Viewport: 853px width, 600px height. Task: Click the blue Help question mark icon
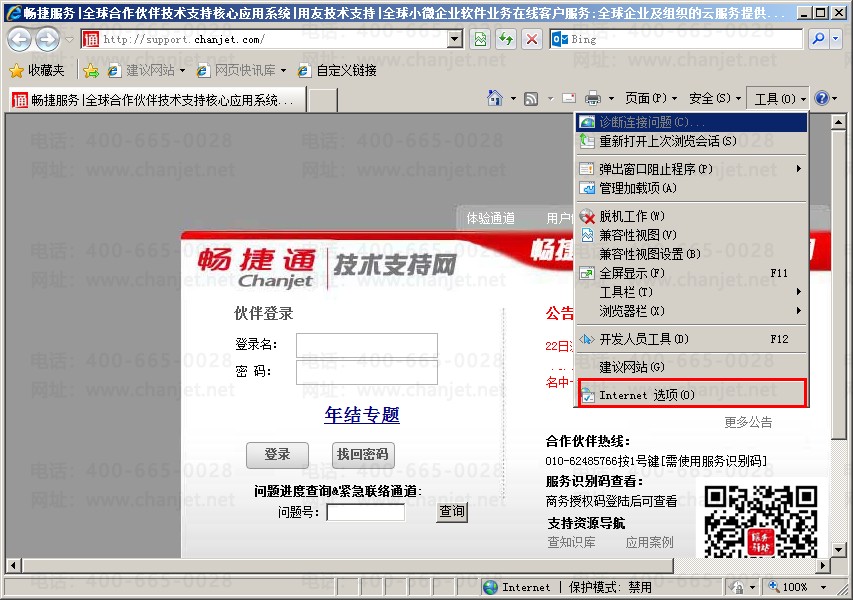[x=821, y=98]
